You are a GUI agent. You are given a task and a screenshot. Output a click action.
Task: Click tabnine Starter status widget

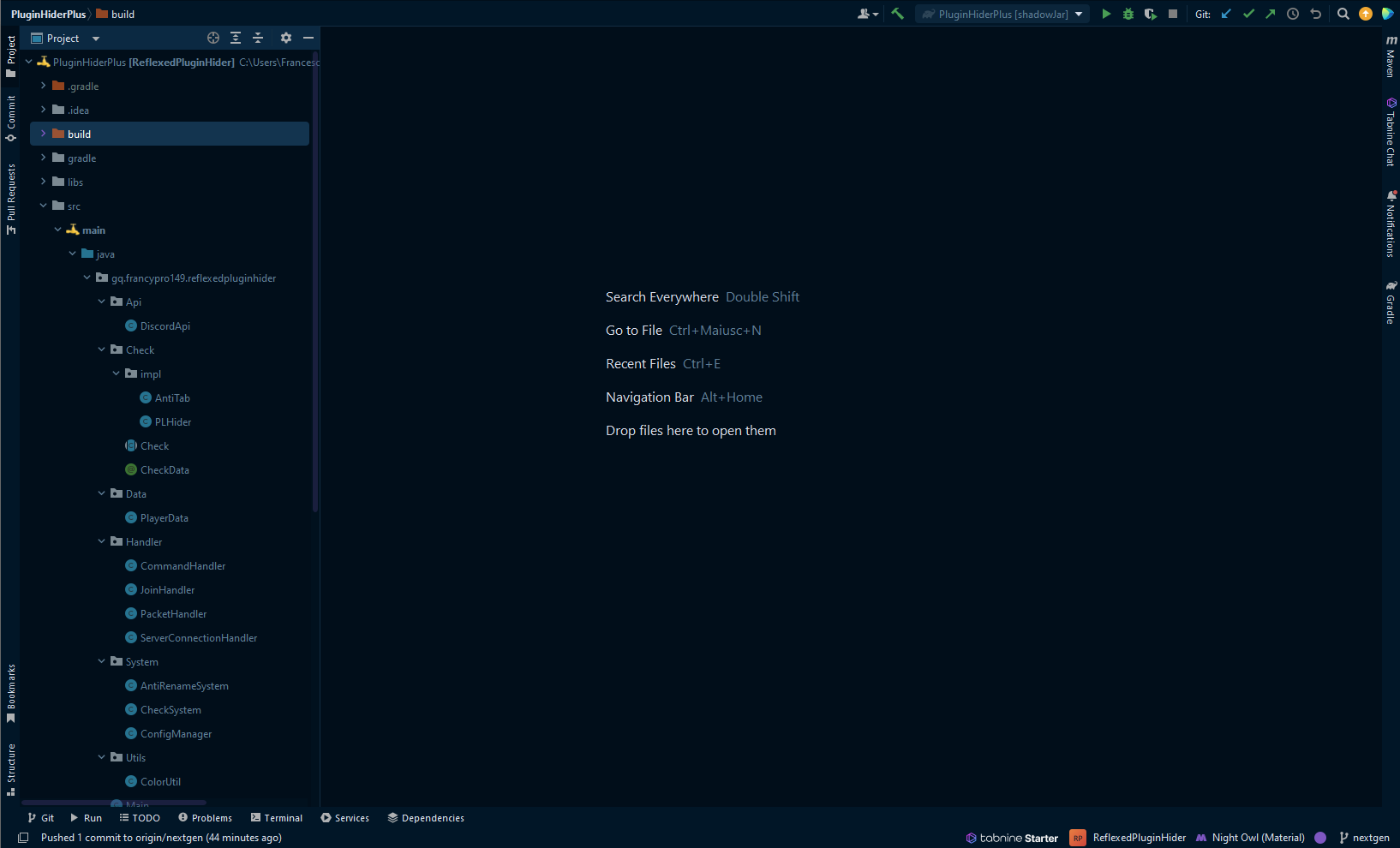coord(1012,838)
